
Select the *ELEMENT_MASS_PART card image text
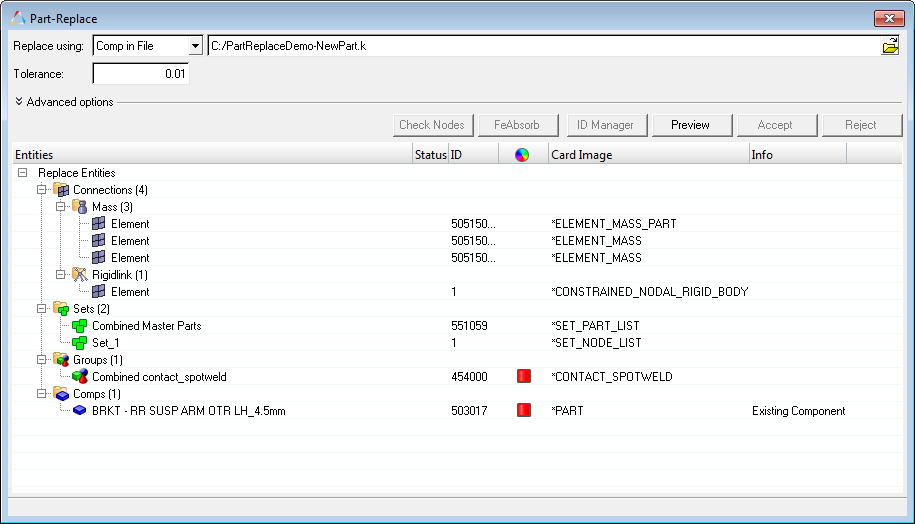pyautogui.click(x=614, y=223)
